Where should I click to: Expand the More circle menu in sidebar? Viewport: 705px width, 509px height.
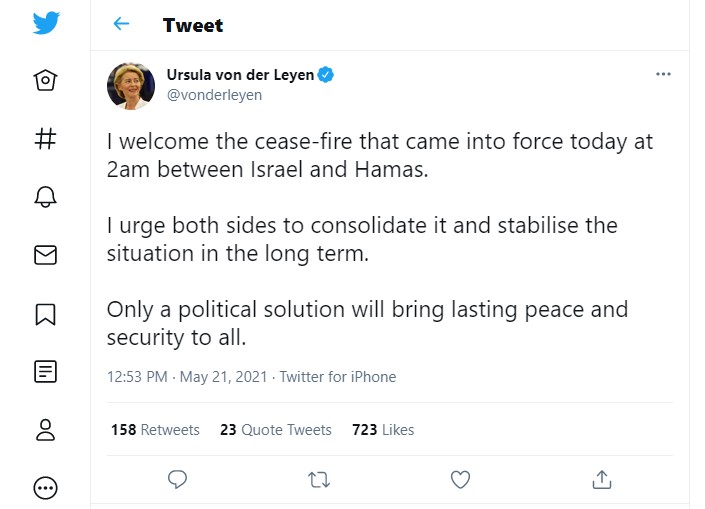pos(46,488)
